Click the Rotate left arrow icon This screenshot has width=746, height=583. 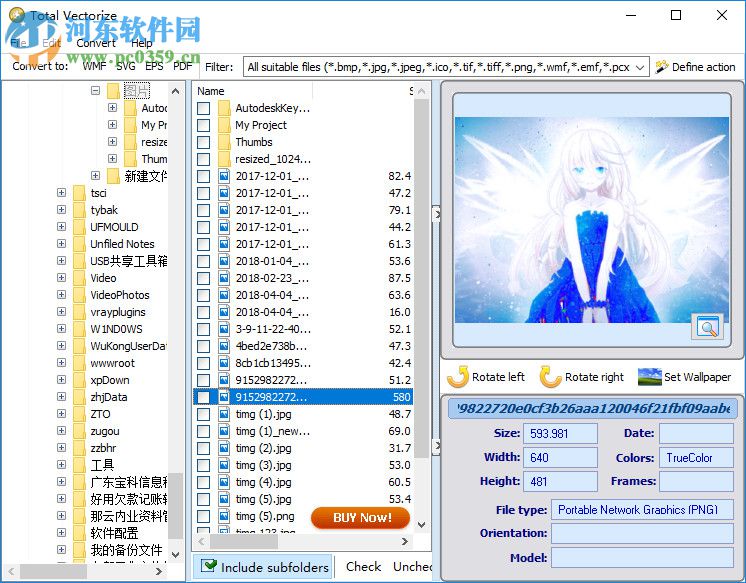(458, 377)
